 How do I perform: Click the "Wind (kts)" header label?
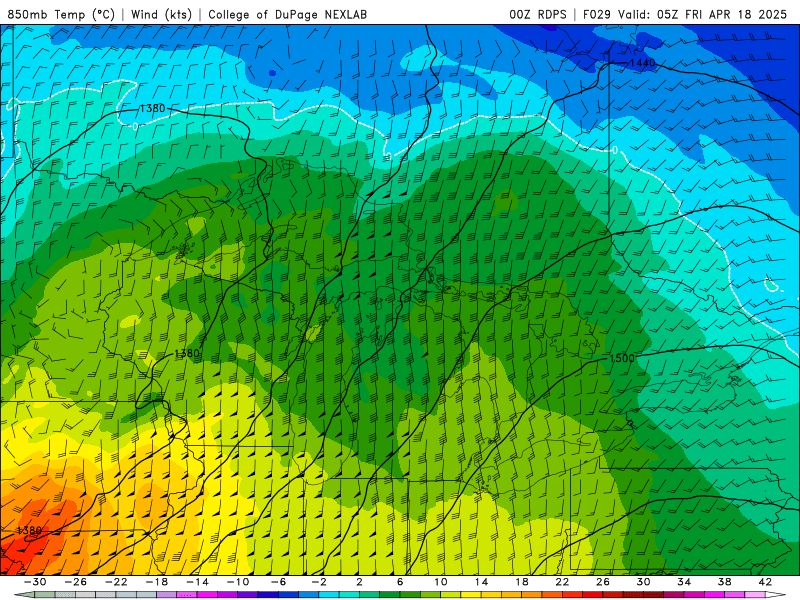(161, 14)
